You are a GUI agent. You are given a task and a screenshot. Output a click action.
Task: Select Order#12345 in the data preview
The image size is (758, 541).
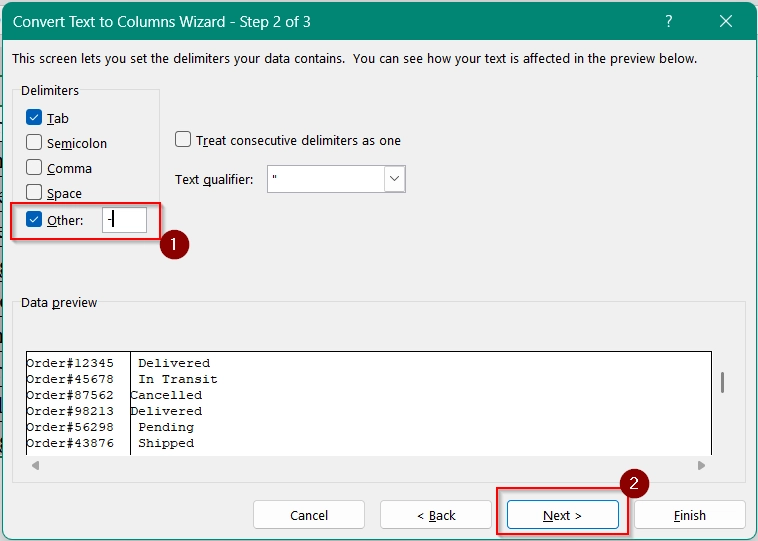[70, 363]
